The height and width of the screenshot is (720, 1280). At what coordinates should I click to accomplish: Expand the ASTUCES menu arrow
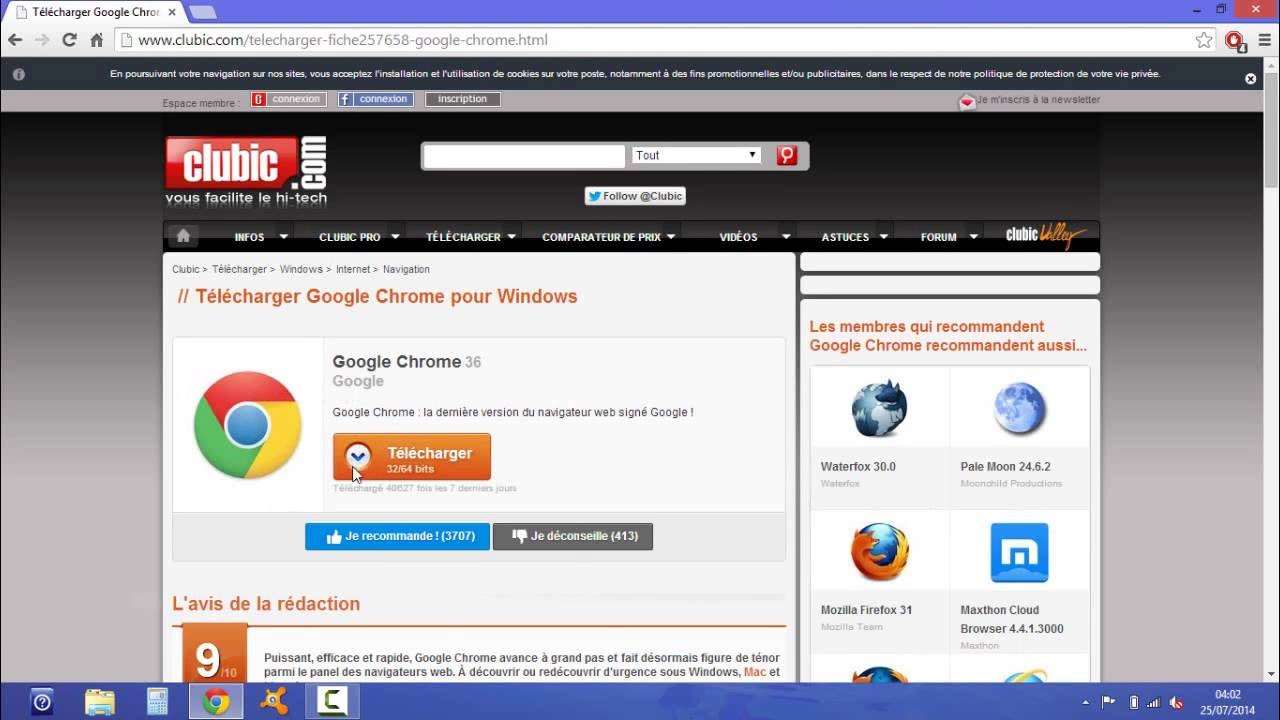click(x=884, y=237)
